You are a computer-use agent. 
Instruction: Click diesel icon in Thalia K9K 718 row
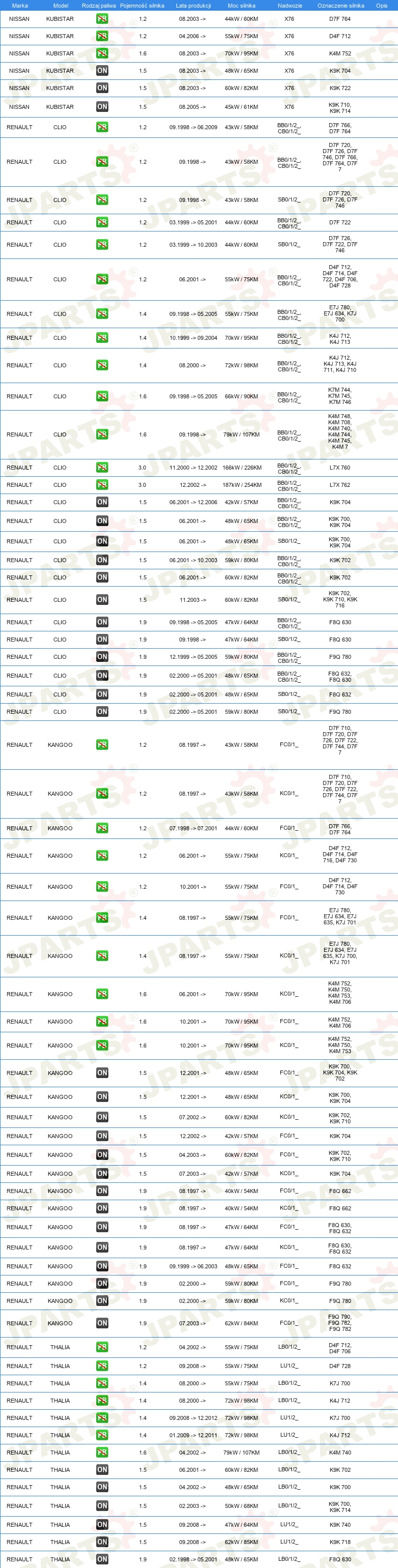point(102,1542)
